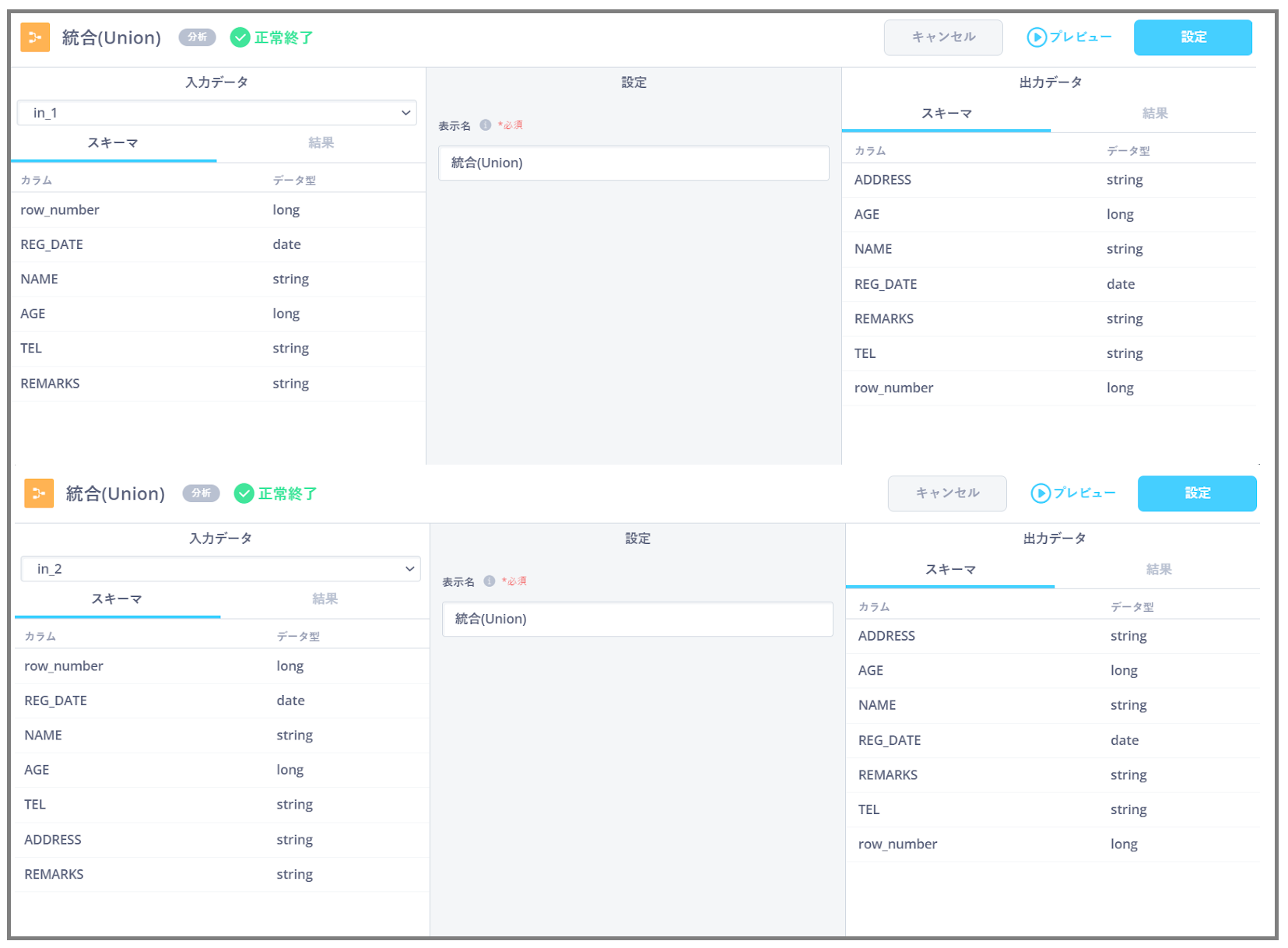The width and height of the screenshot is (1288, 948).
Task: Click the 分析 badge in the bottom panel
Action: coord(202,493)
